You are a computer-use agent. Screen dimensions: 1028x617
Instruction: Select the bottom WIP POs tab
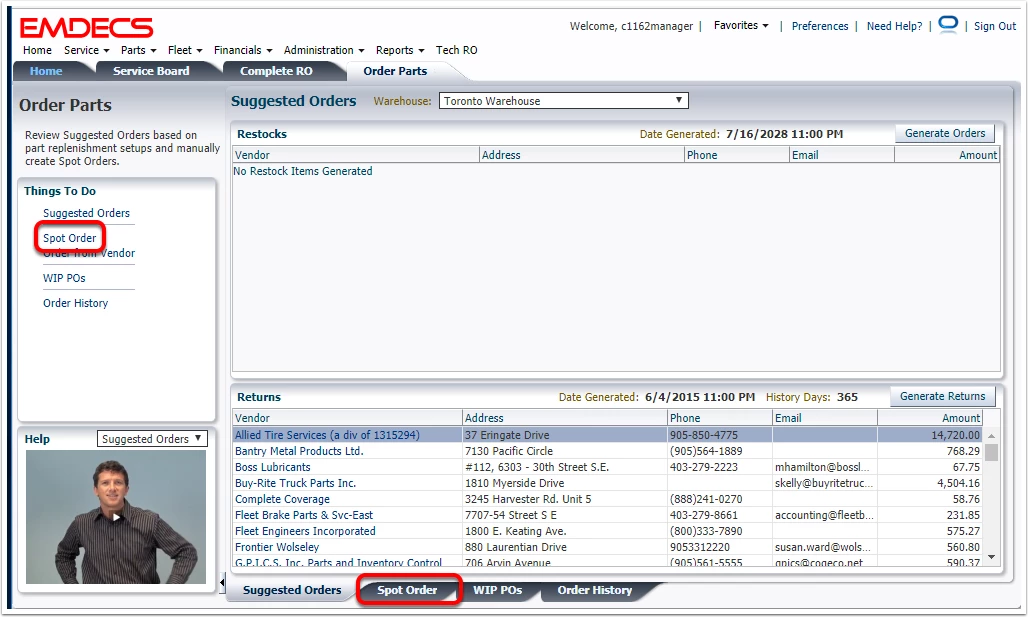[x=498, y=590]
